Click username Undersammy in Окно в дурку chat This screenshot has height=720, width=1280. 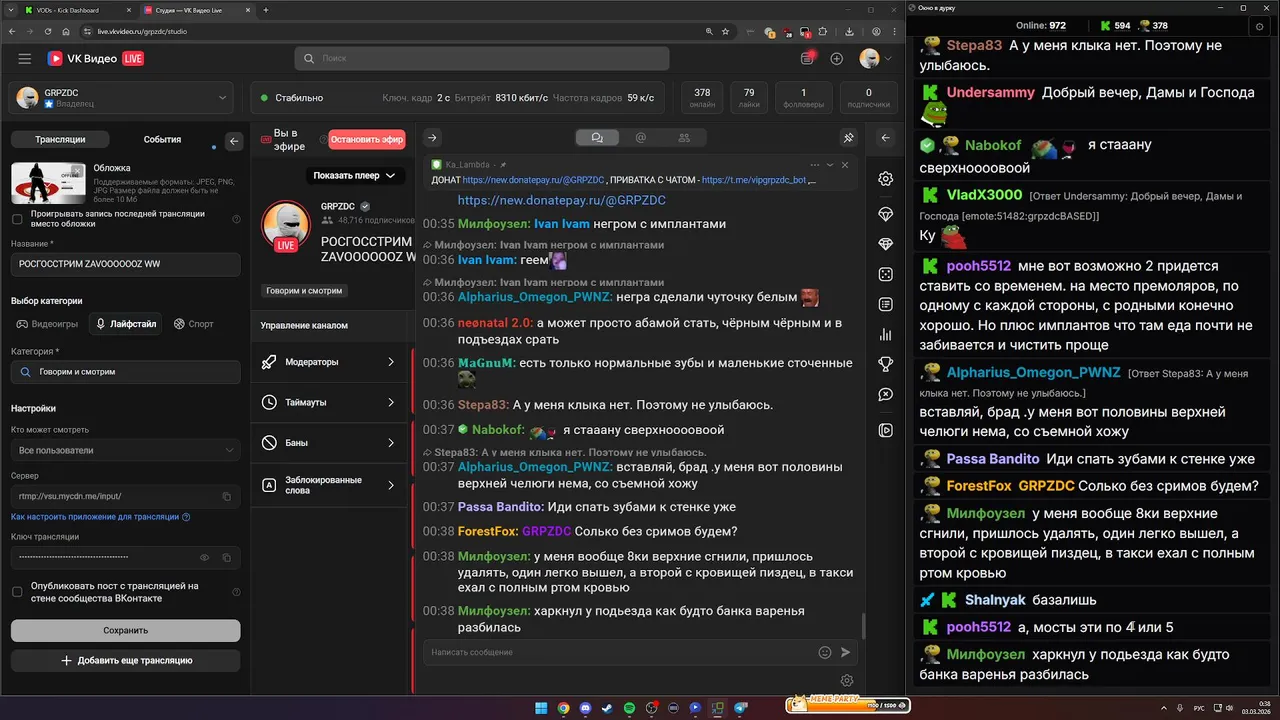click(x=991, y=92)
